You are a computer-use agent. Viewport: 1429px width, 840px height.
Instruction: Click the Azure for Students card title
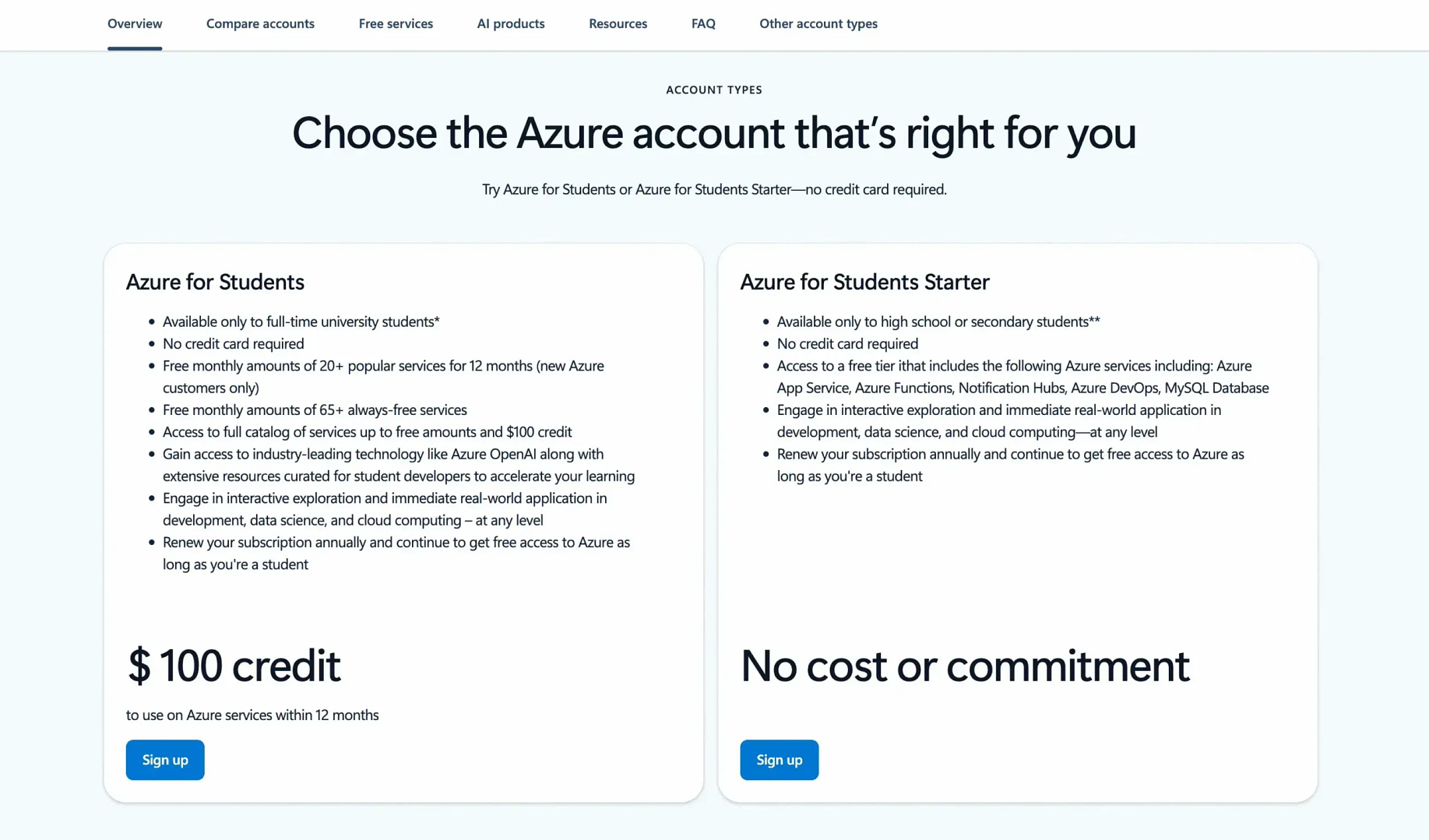[x=215, y=282]
